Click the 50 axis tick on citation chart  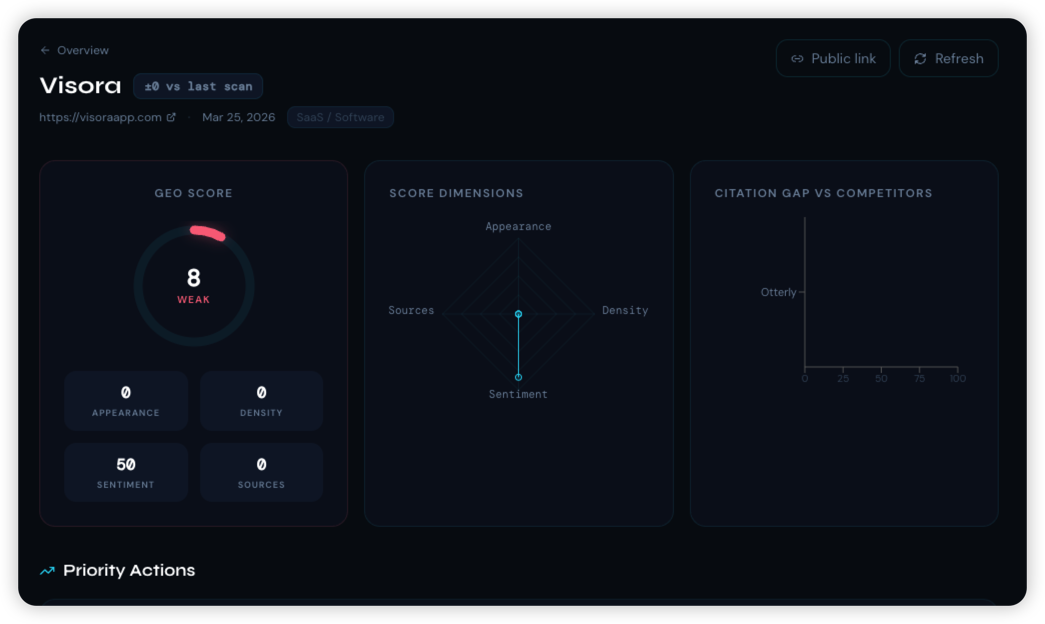(881, 379)
